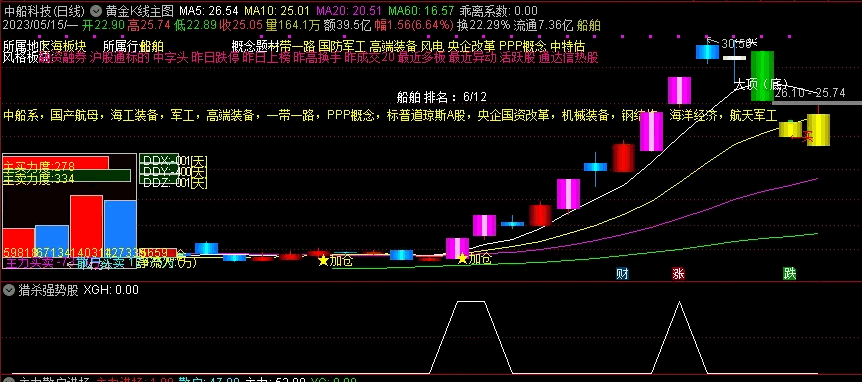Click the DDY indicator label
This screenshot has height=382, width=862.
point(173,171)
